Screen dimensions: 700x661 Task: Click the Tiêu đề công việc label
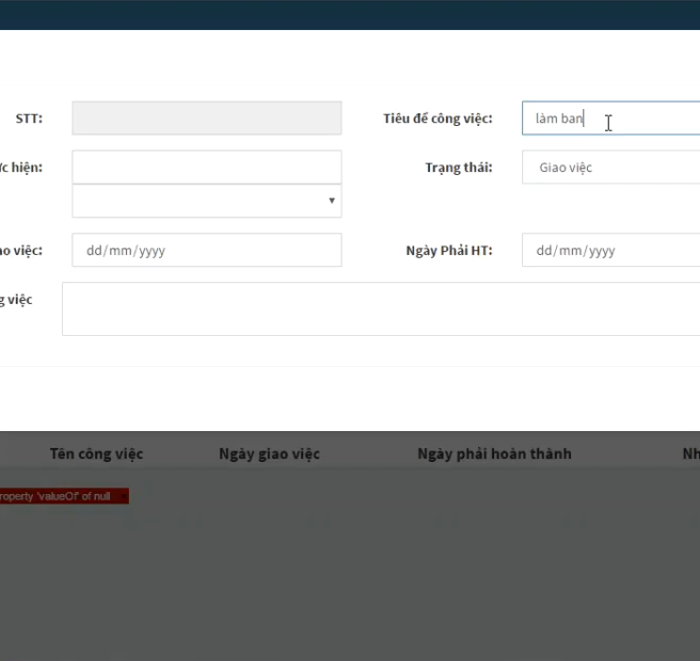(437, 118)
